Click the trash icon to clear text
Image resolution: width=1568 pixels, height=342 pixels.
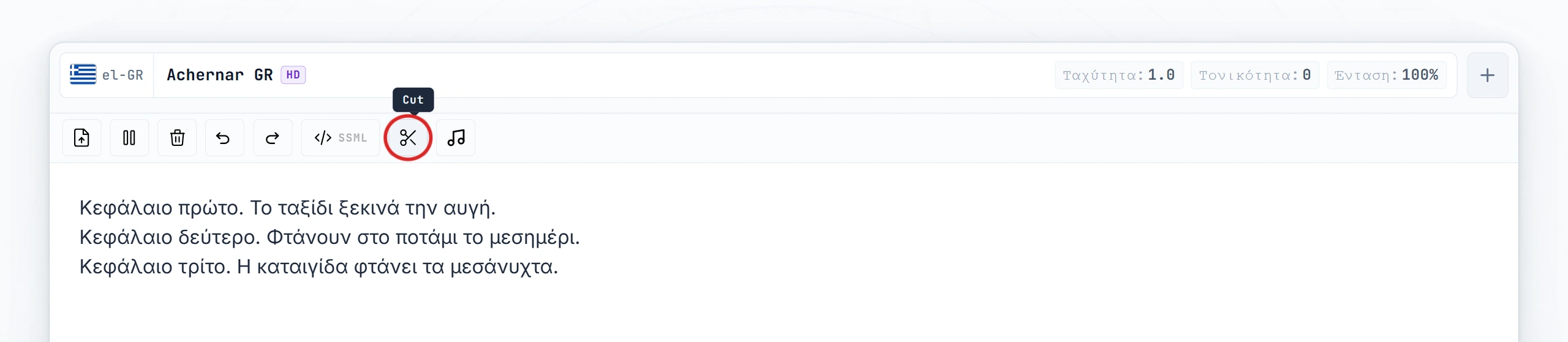177,138
